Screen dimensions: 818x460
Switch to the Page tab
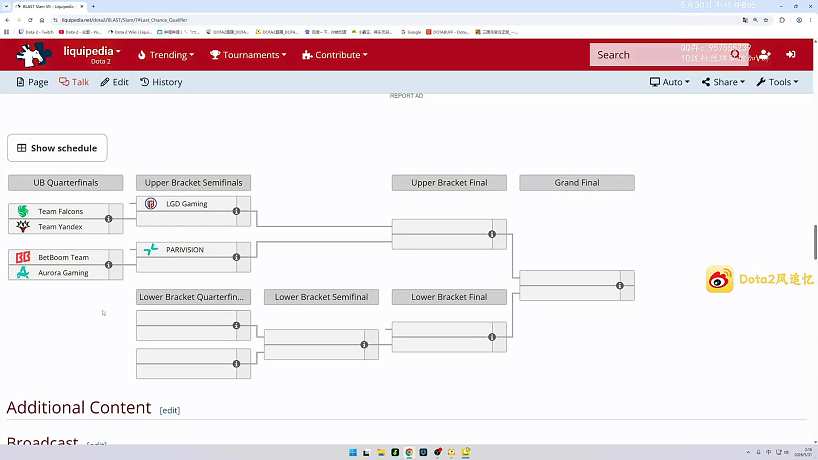32,82
